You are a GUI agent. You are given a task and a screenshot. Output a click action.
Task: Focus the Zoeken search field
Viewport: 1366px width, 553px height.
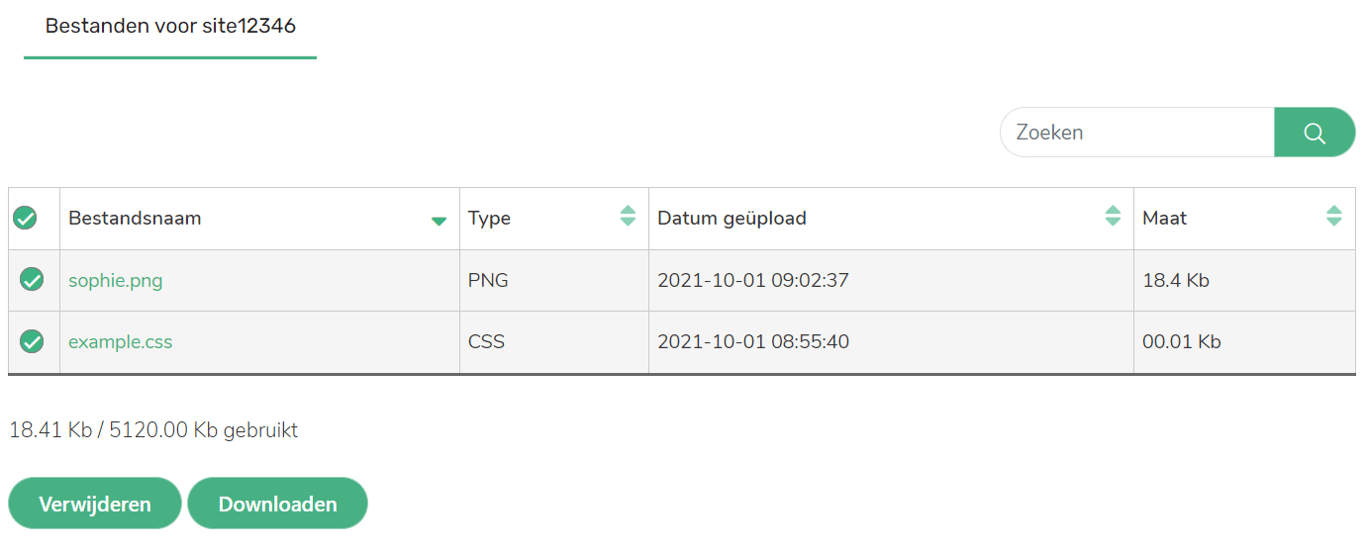click(x=1137, y=133)
